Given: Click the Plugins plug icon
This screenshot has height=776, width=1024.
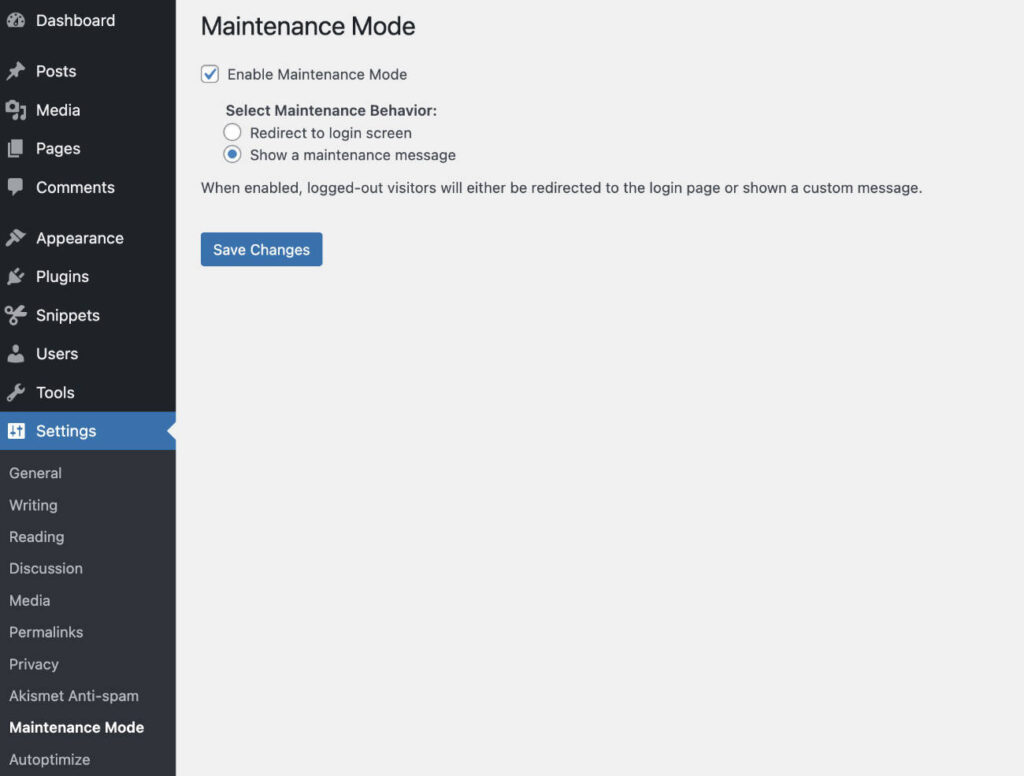Looking at the screenshot, I should click(16, 276).
